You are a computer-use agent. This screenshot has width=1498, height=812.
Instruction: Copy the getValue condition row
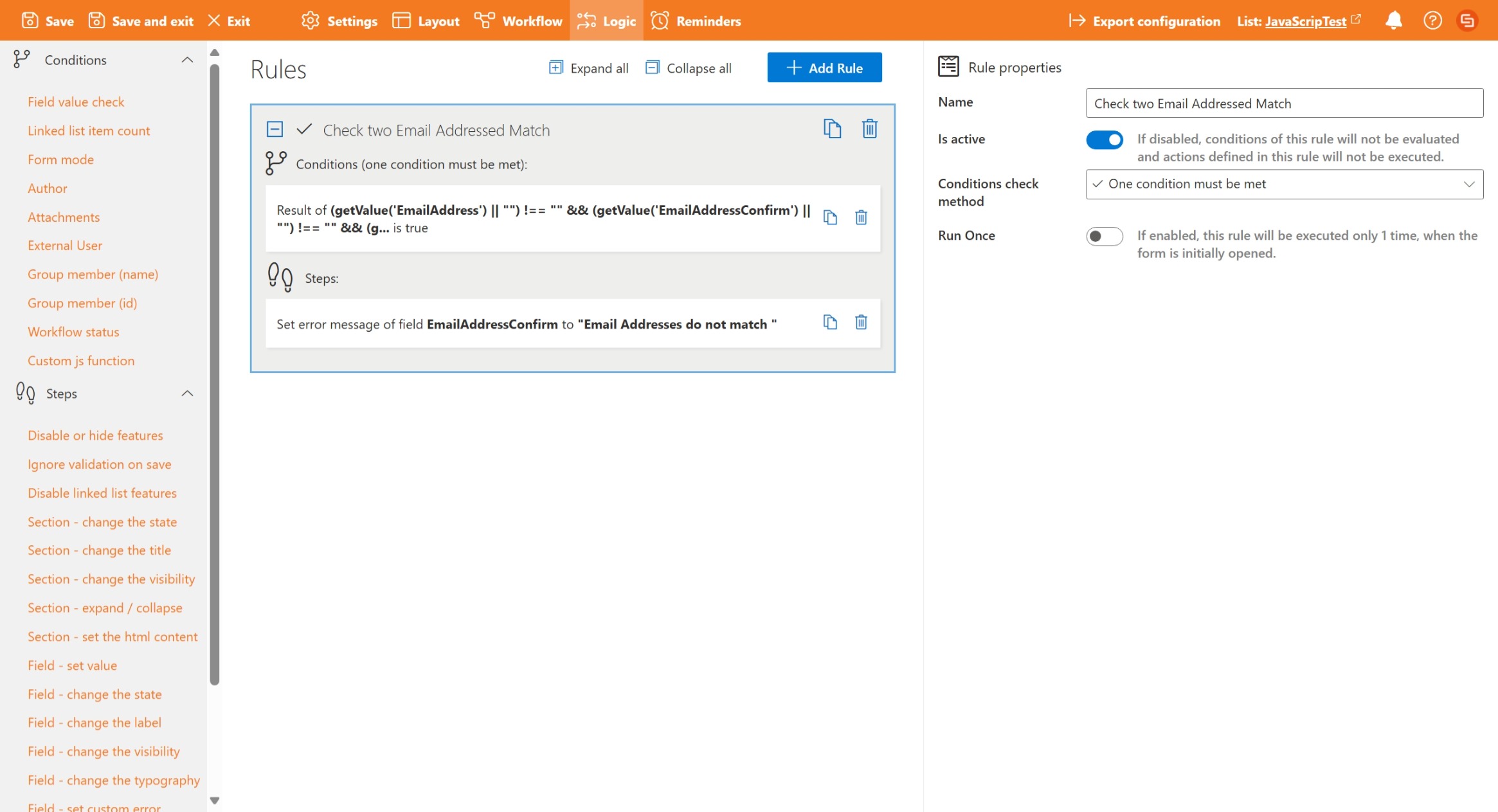830,218
